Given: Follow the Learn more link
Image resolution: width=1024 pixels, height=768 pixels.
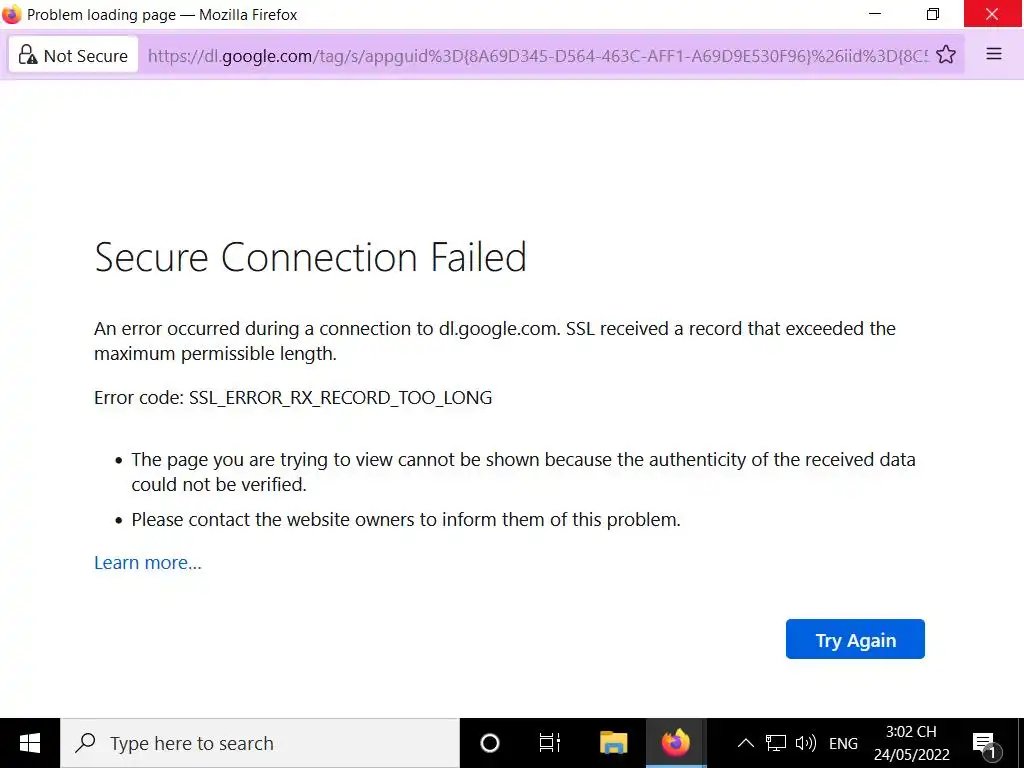Looking at the screenshot, I should (148, 563).
